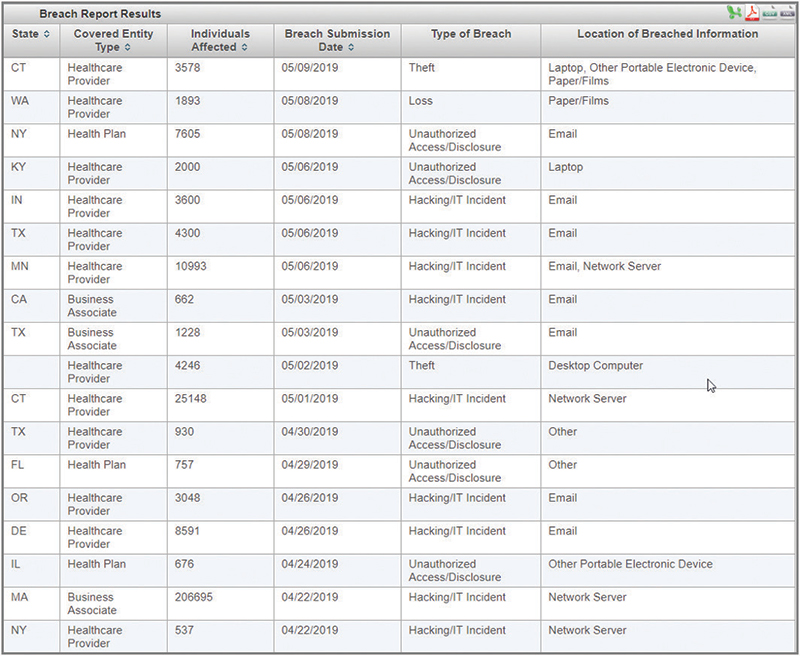Screen dimensions: 800x656
Task: Click the 05/09/2019 submission date cell
Action: tap(310, 68)
